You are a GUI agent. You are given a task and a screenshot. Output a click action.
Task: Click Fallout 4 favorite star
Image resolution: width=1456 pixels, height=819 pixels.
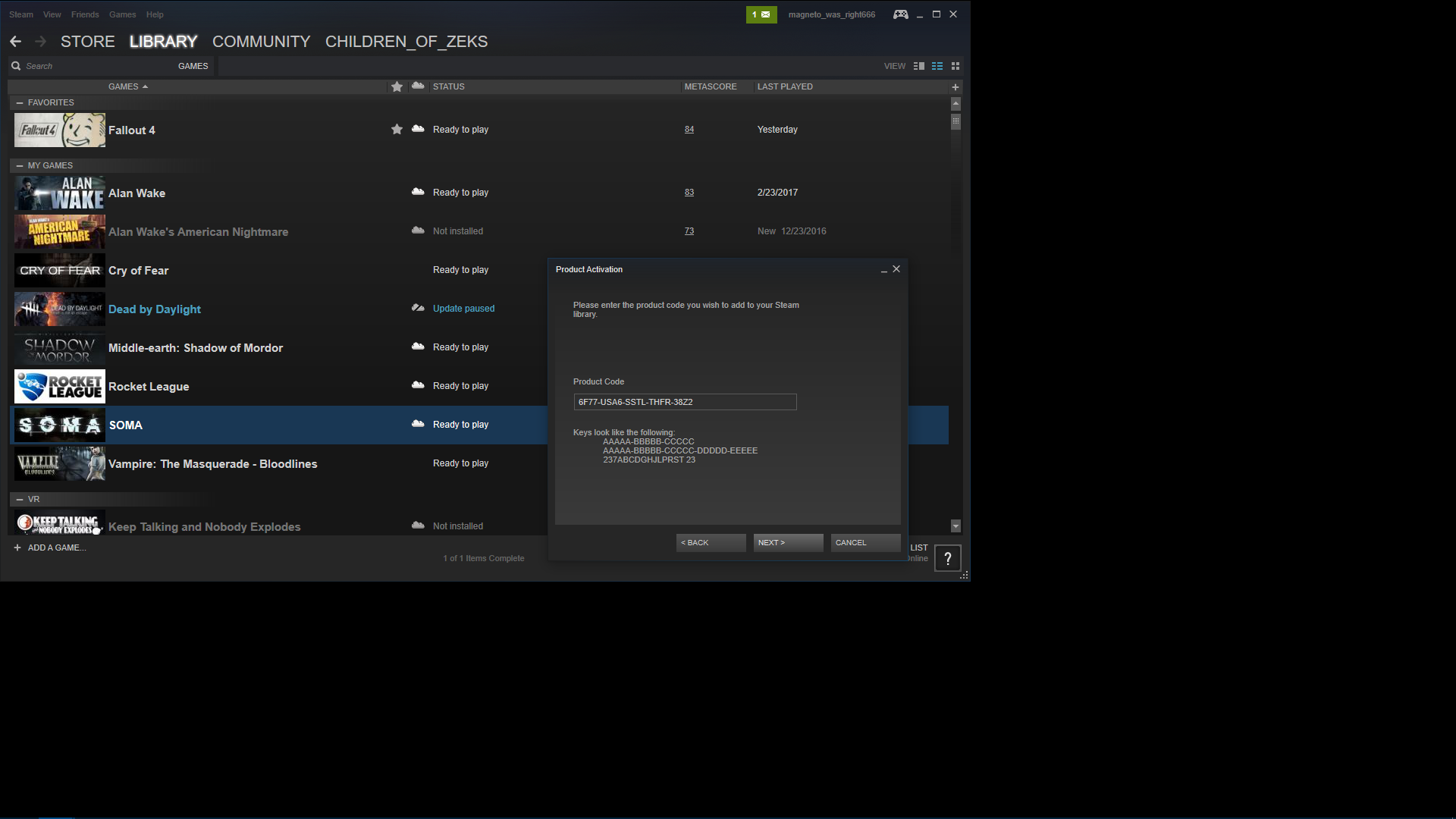(x=397, y=130)
